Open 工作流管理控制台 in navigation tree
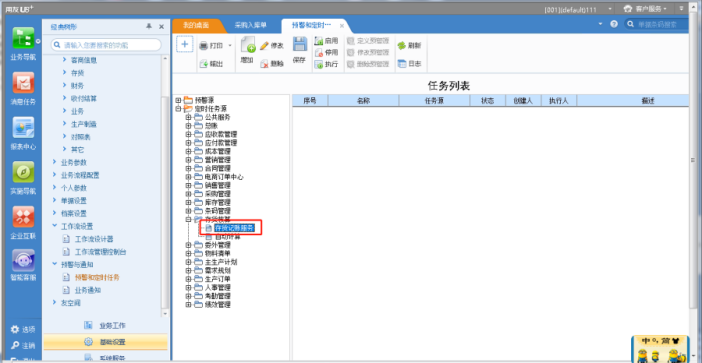This screenshot has height=363, width=702. pyautogui.click(x=100, y=252)
